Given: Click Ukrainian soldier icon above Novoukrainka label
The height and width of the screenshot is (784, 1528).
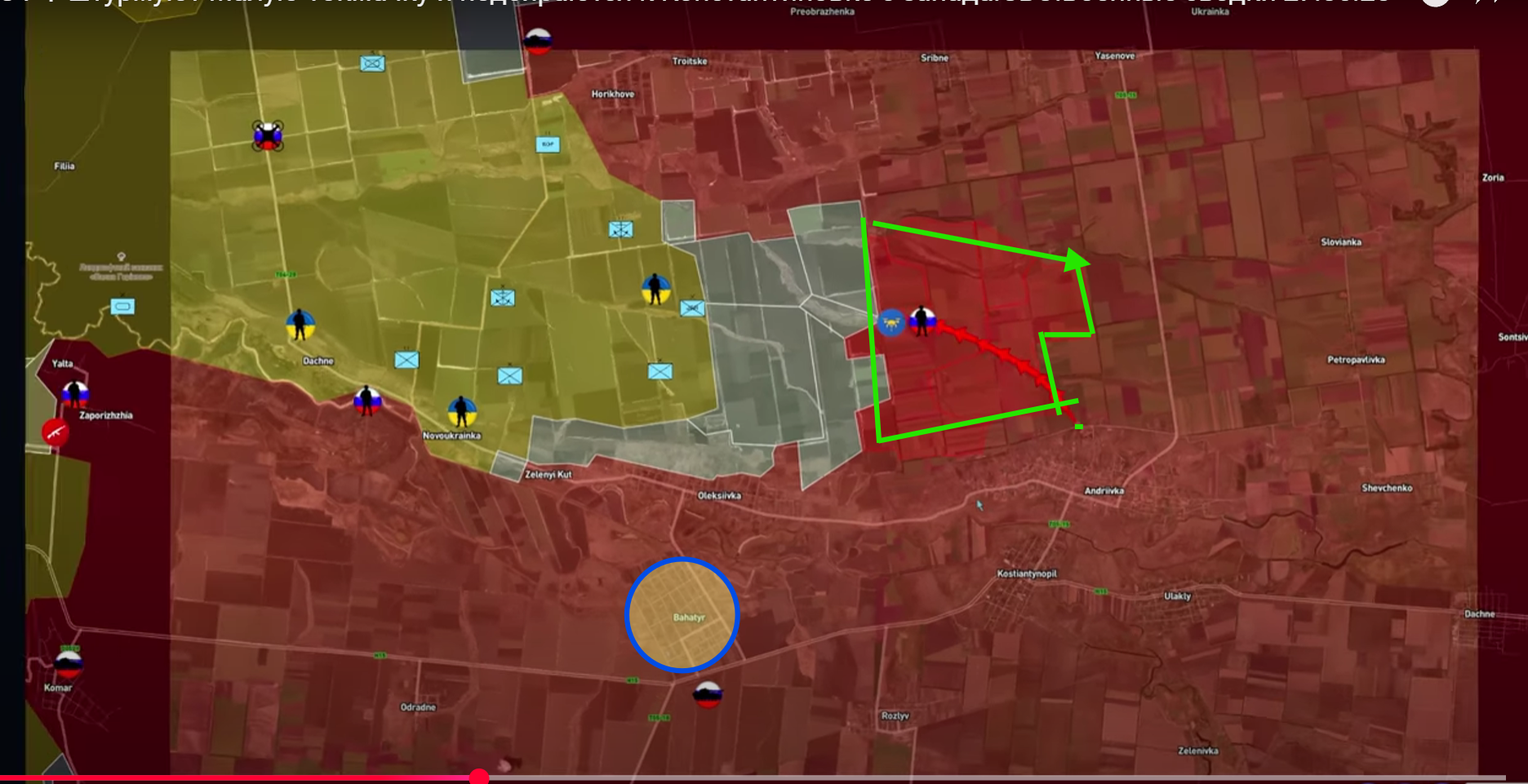Looking at the screenshot, I should (461, 411).
